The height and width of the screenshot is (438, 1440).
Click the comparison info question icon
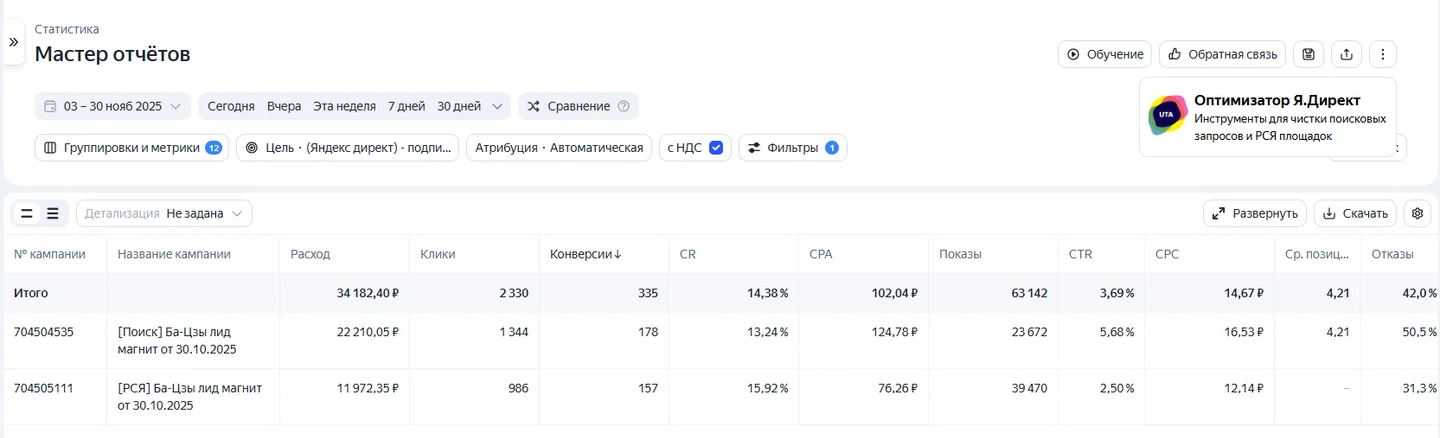624,106
